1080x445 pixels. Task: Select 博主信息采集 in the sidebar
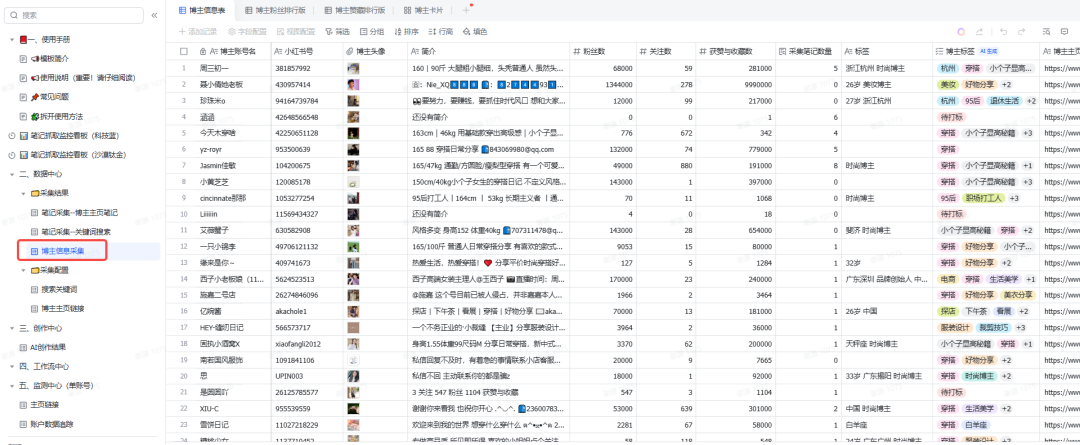point(63,251)
